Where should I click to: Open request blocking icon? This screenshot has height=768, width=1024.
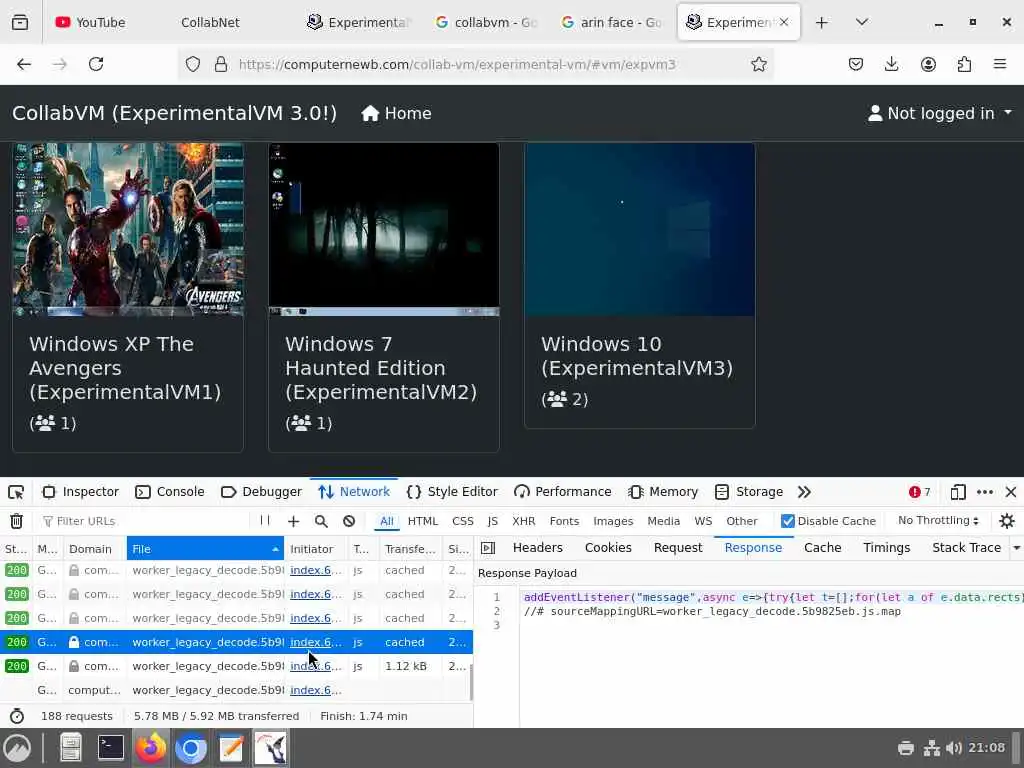349,521
